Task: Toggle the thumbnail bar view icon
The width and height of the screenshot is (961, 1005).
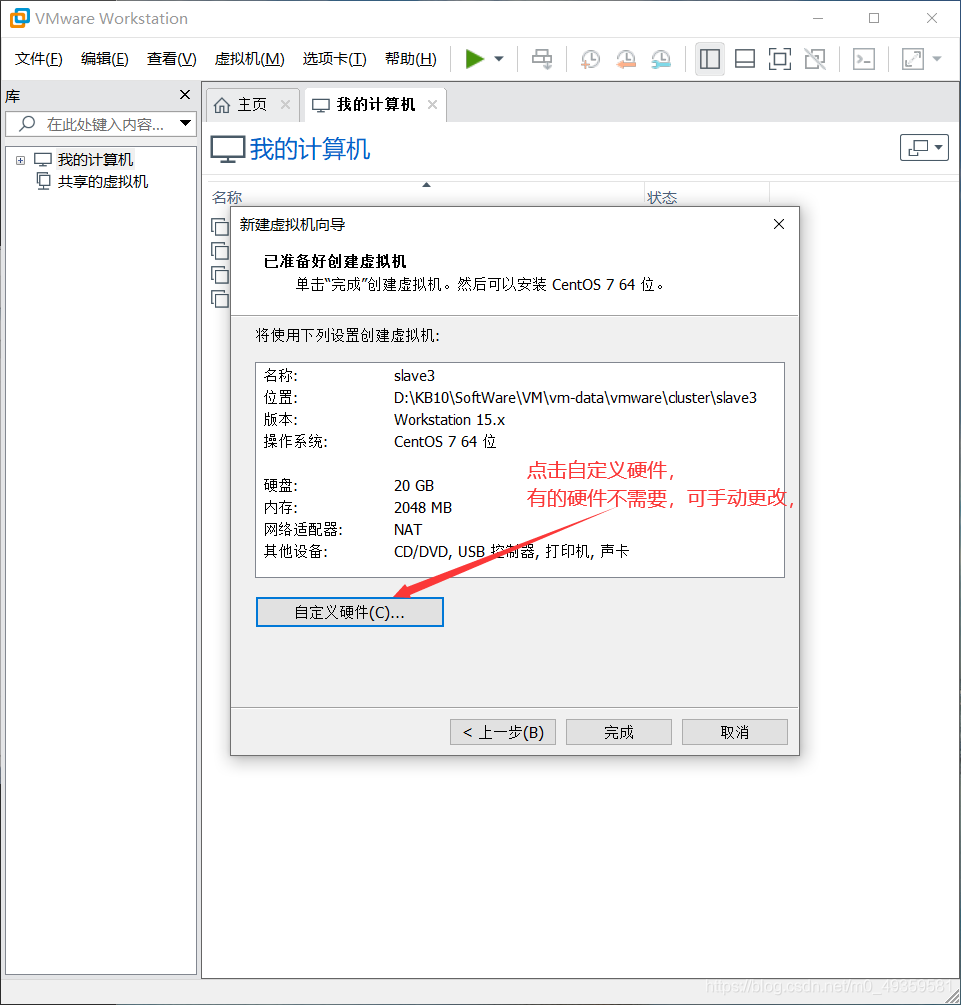Action: coord(744,59)
